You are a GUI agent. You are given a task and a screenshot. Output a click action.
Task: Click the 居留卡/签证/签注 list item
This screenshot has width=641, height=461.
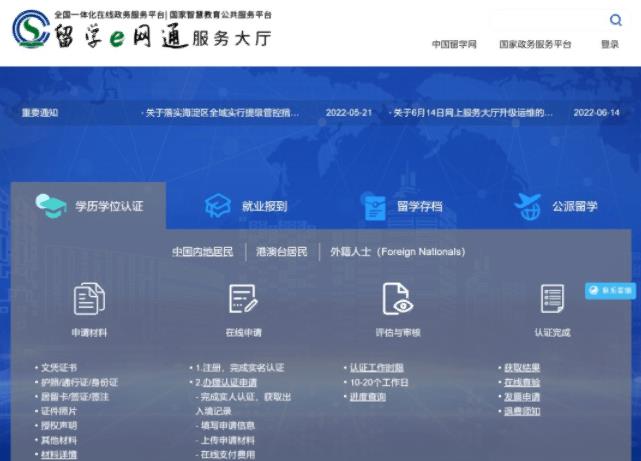75,397
